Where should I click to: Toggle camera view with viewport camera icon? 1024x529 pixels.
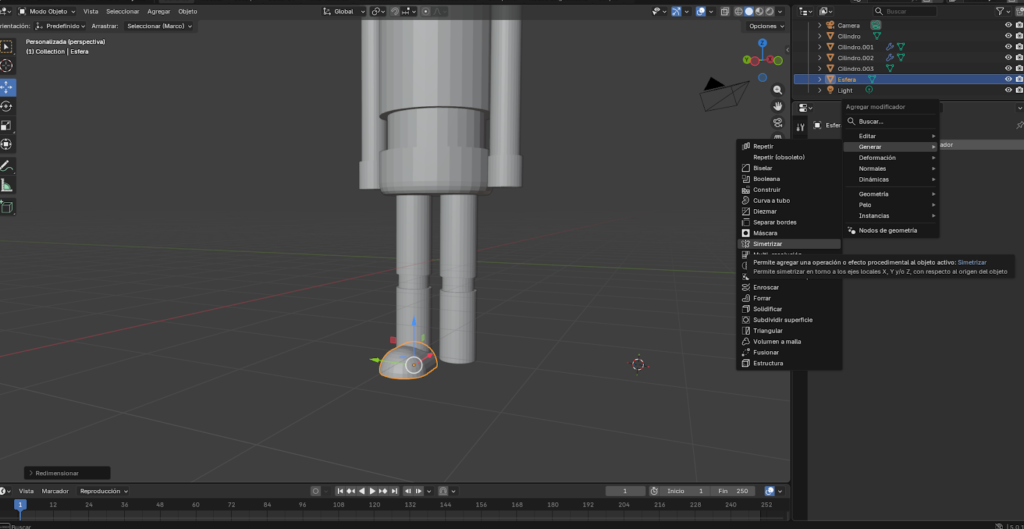point(777,122)
